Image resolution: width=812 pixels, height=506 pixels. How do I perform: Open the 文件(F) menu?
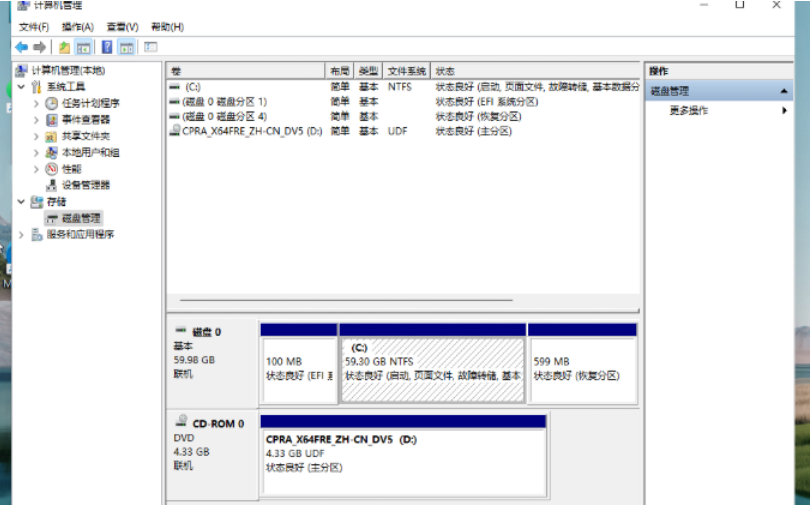34,27
